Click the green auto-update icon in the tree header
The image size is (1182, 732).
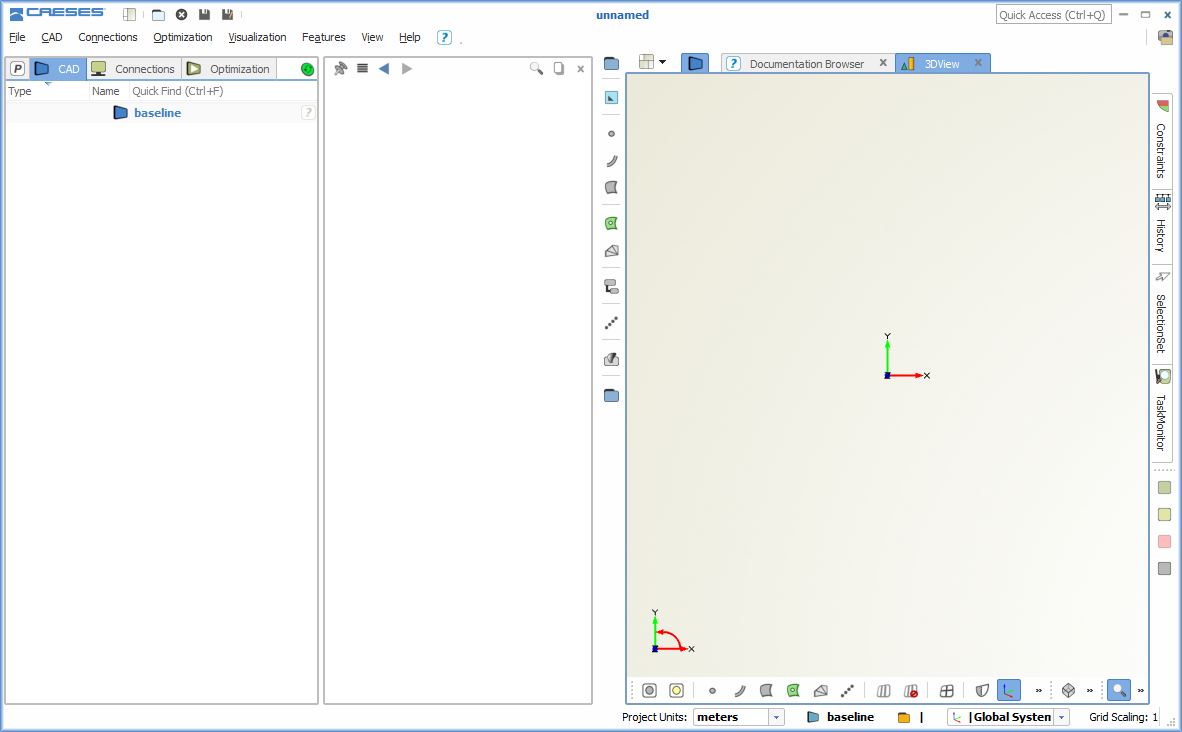tap(307, 69)
